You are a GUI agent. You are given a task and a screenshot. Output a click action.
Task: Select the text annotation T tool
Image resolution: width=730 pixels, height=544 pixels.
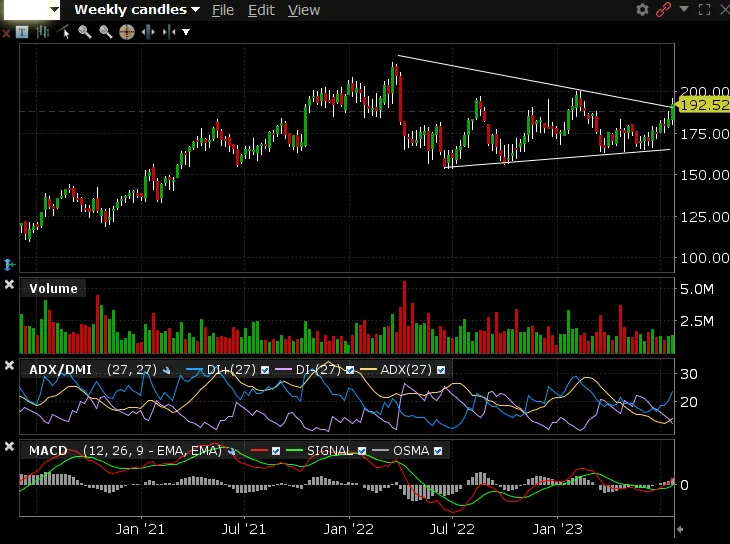[22, 32]
